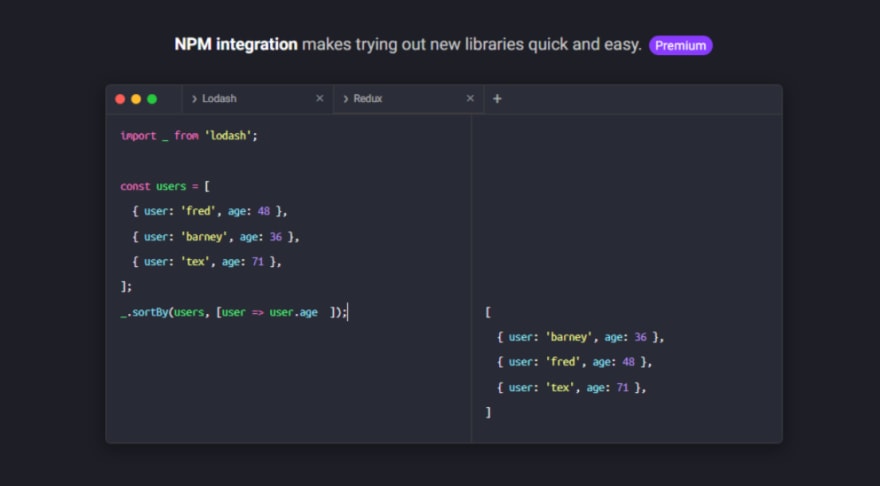880x486 pixels.
Task: Click the closing bracket in output panel
Action: click(x=488, y=412)
